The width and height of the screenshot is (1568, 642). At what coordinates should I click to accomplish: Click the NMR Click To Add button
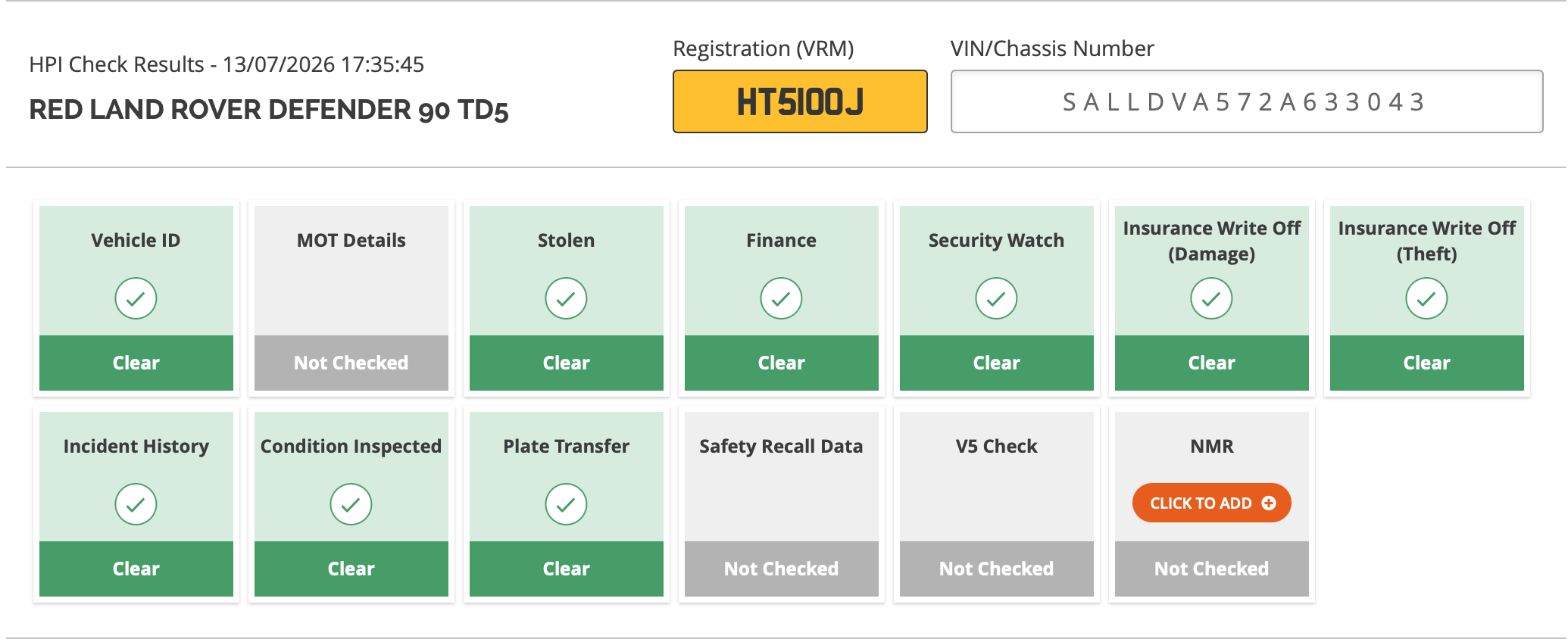(x=1211, y=503)
